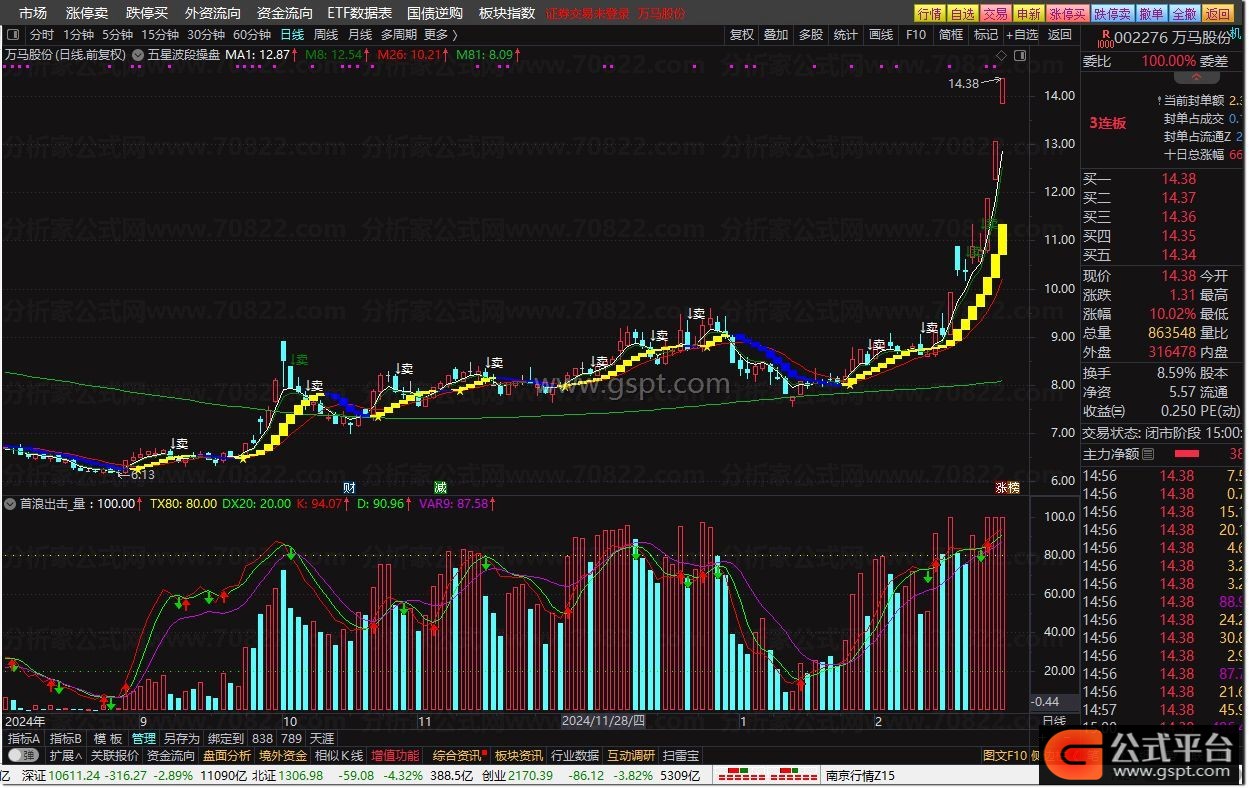Click the yellow 申新 button

click(x=1028, y=13)
